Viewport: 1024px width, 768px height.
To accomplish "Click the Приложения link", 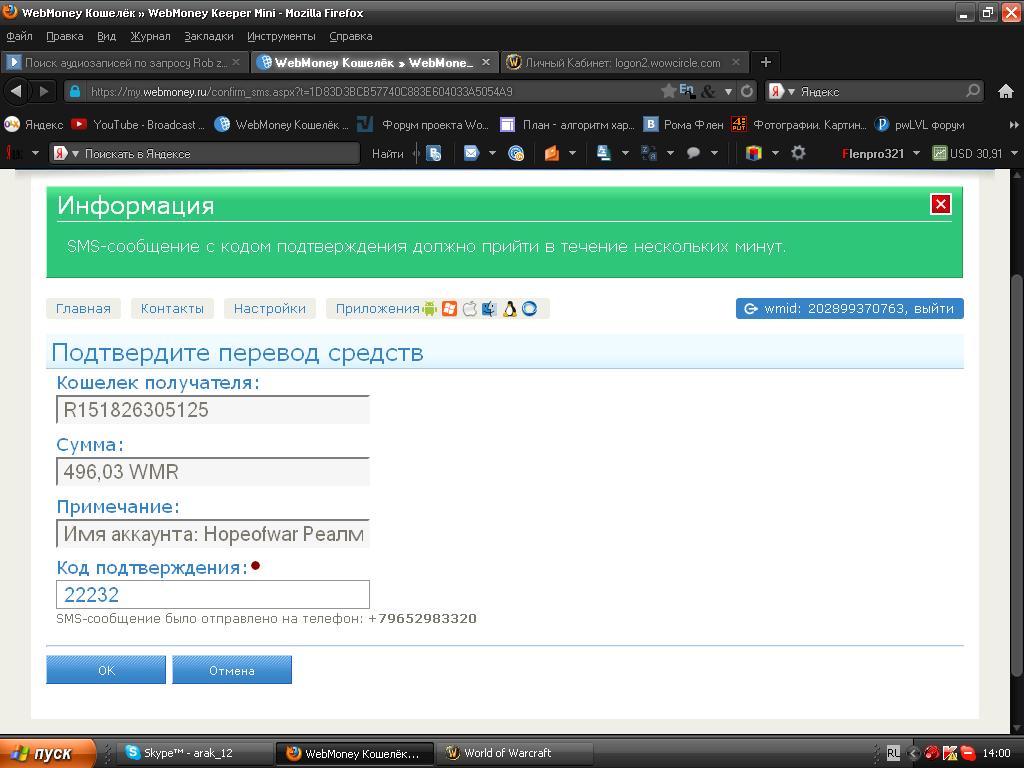I will pyautogui.click(x=377, y=308).
